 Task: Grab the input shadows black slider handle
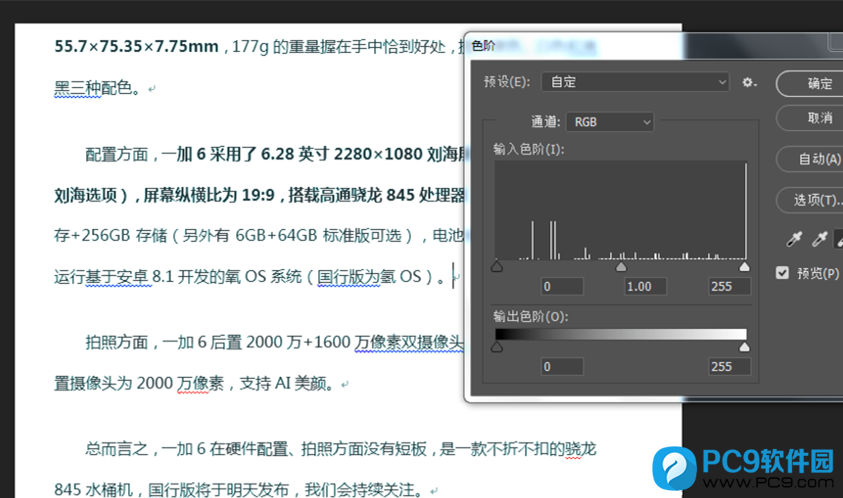[497, 267]
